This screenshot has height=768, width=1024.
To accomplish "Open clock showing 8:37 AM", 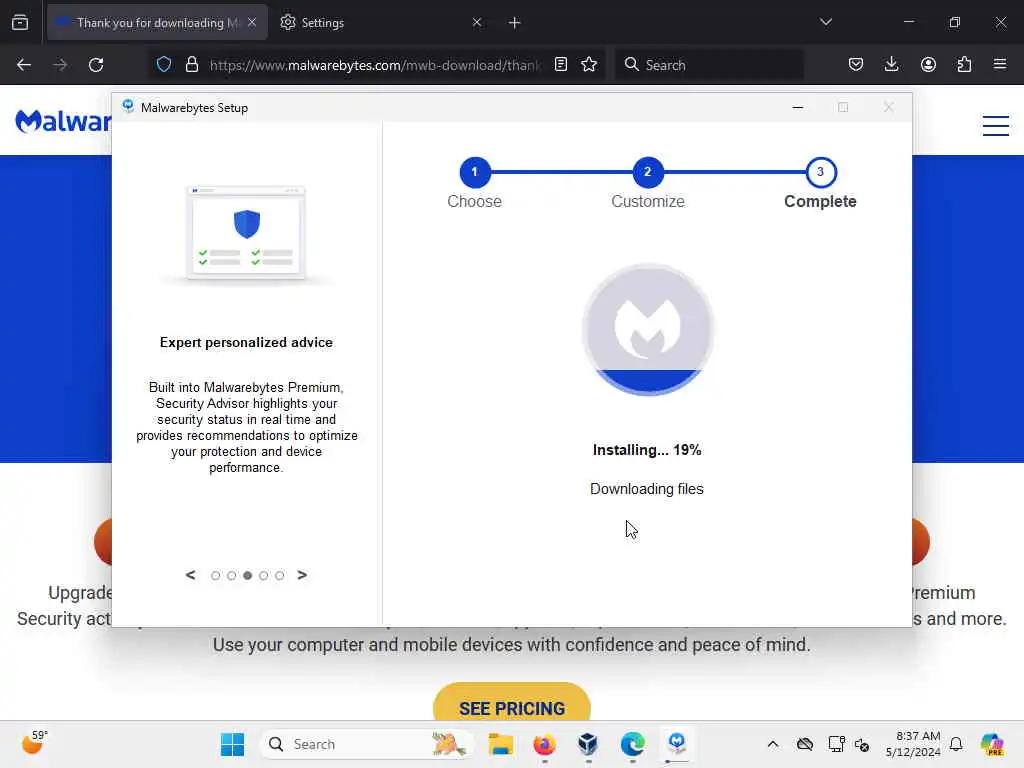I will tap(913, 744).
